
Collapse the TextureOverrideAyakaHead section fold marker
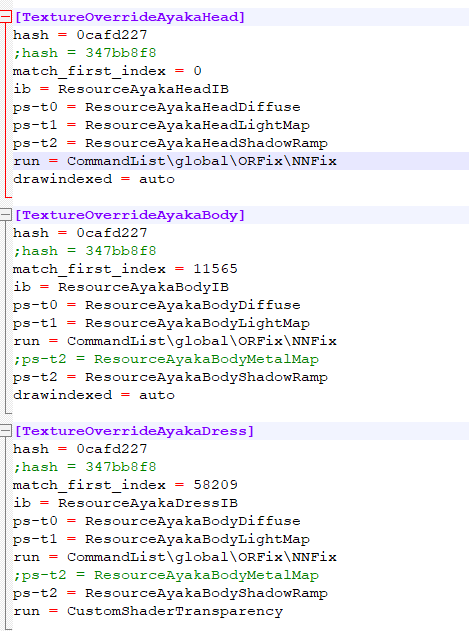[5, 17]
